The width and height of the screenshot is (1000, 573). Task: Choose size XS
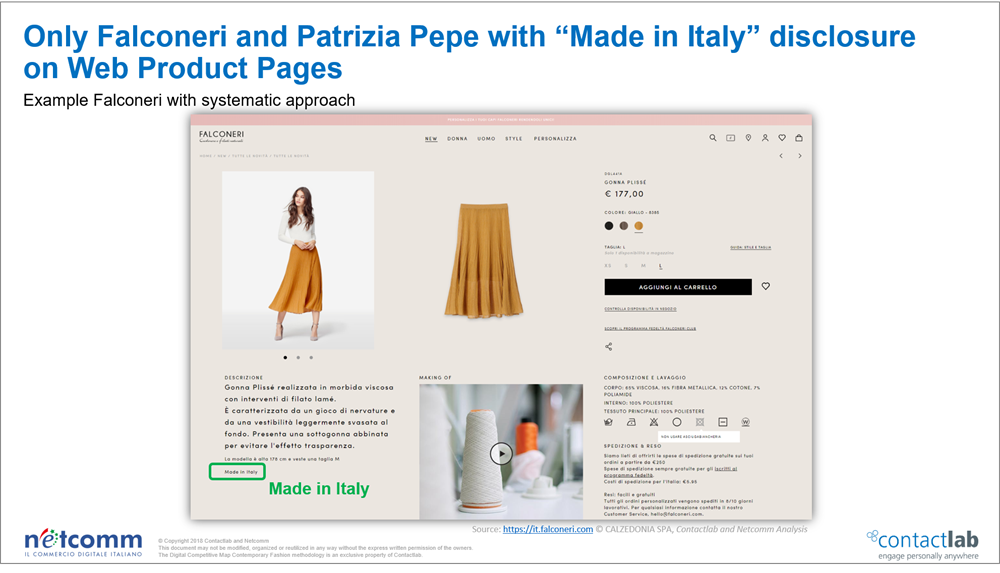coord(608,265)
